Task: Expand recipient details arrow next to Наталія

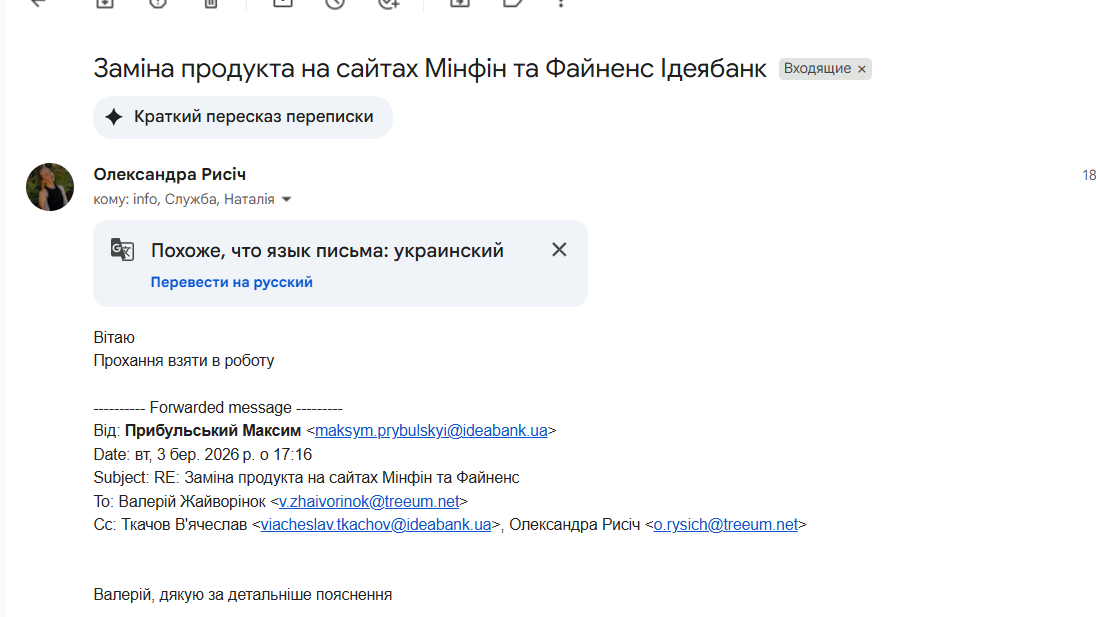Action: coord(287,200)
